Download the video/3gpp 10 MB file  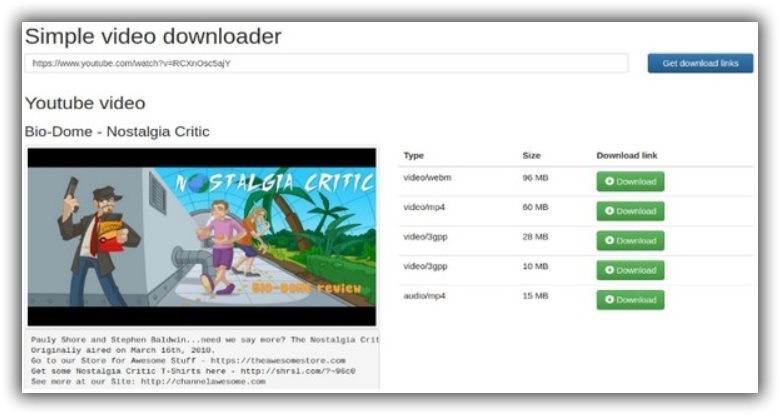pos(630,270)
